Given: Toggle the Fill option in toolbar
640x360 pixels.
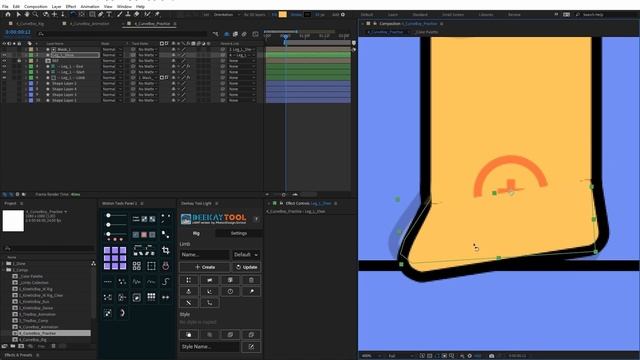Looking at the screenshot, I should (274, 14).
